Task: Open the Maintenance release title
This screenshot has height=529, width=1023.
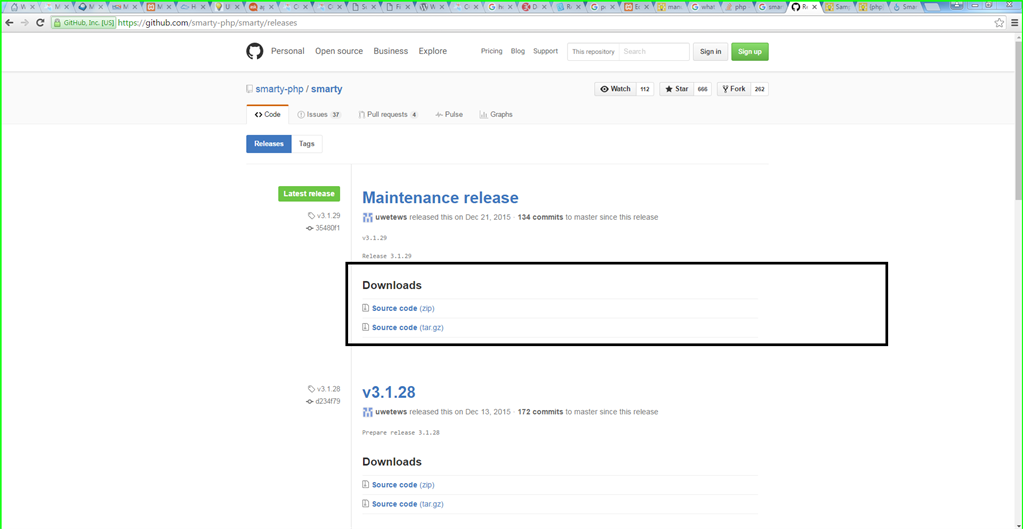Action: coord(440,198)
